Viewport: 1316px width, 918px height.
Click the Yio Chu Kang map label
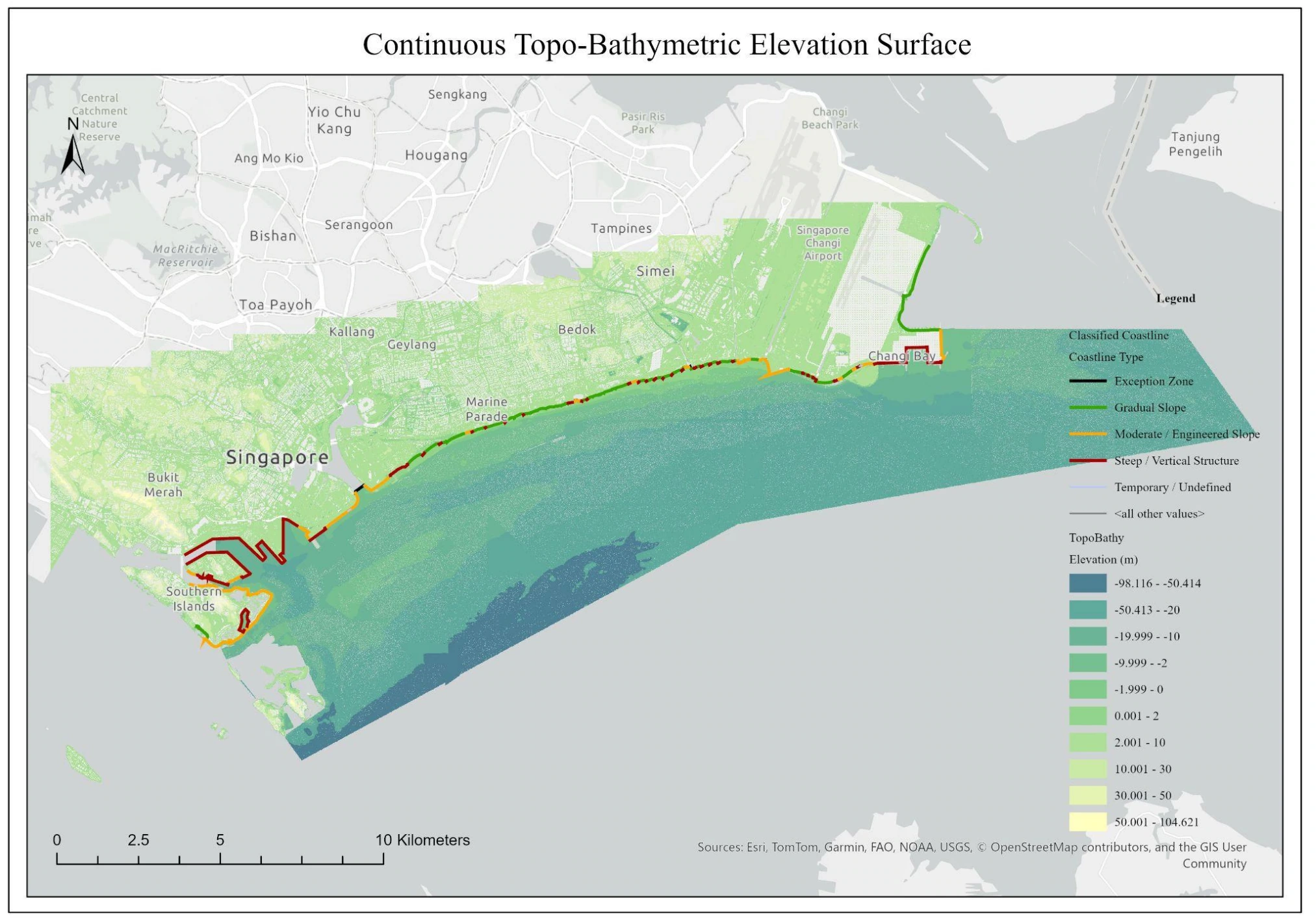(334, 120)
